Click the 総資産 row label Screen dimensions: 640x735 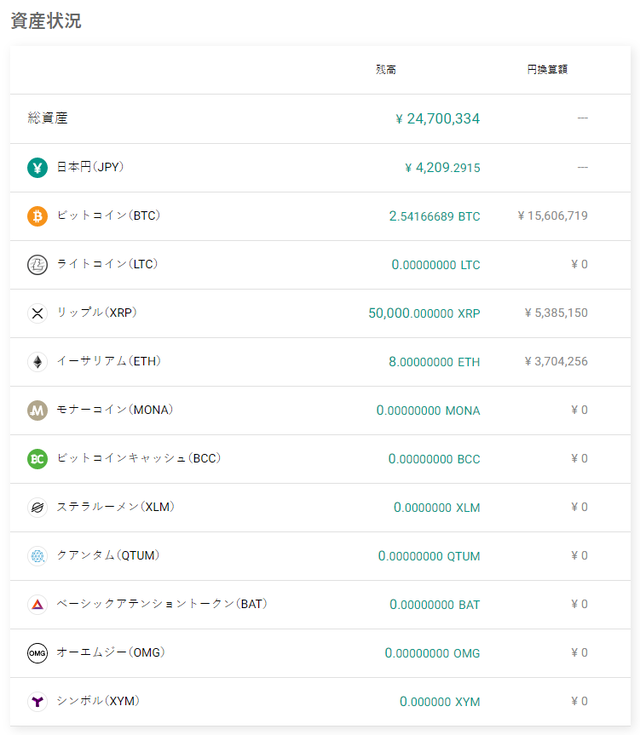47,118
